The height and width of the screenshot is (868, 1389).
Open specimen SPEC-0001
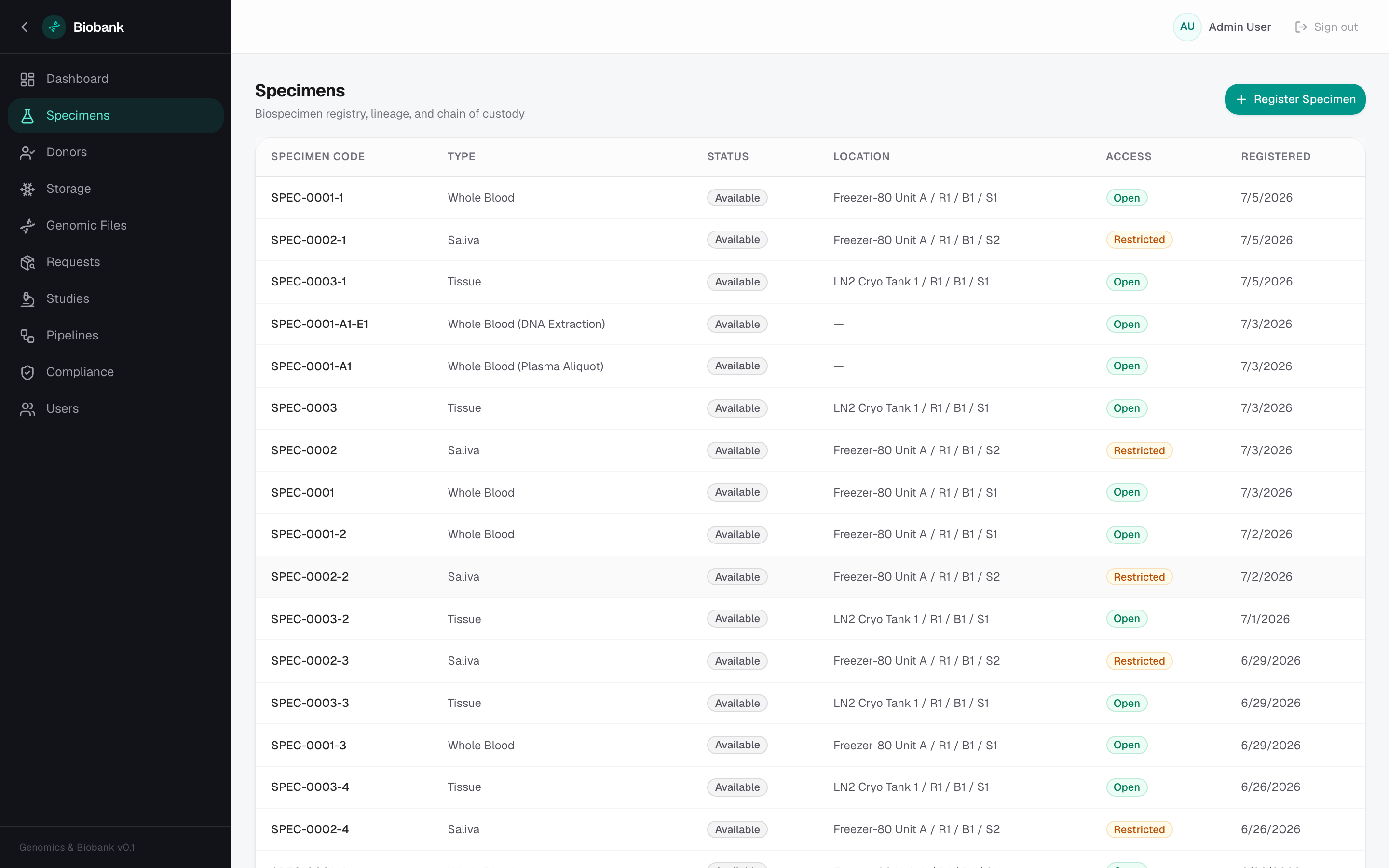[302, 492]
